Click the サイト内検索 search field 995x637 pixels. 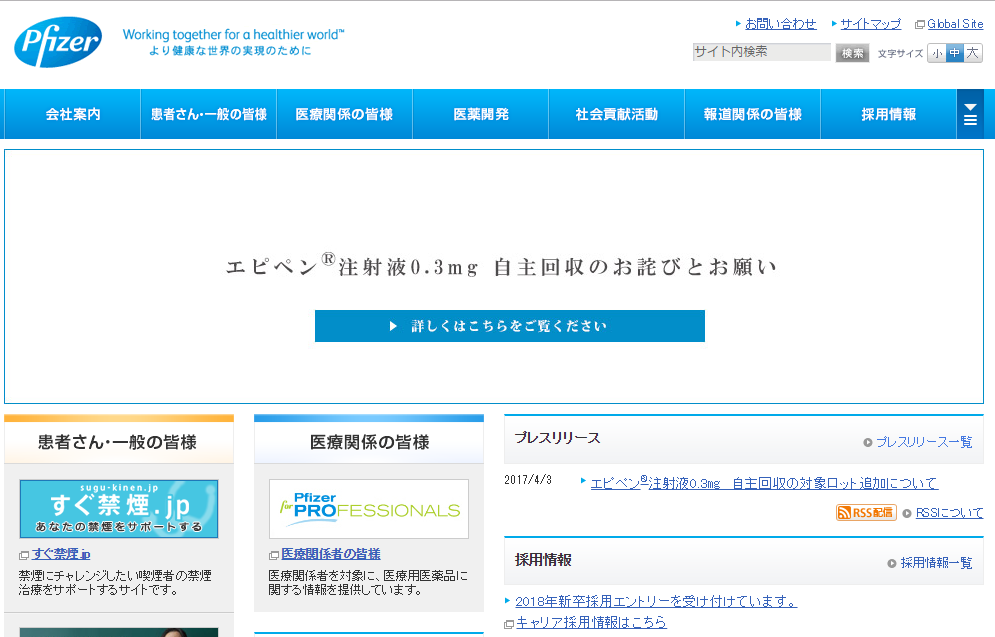[x=761, y=52]
